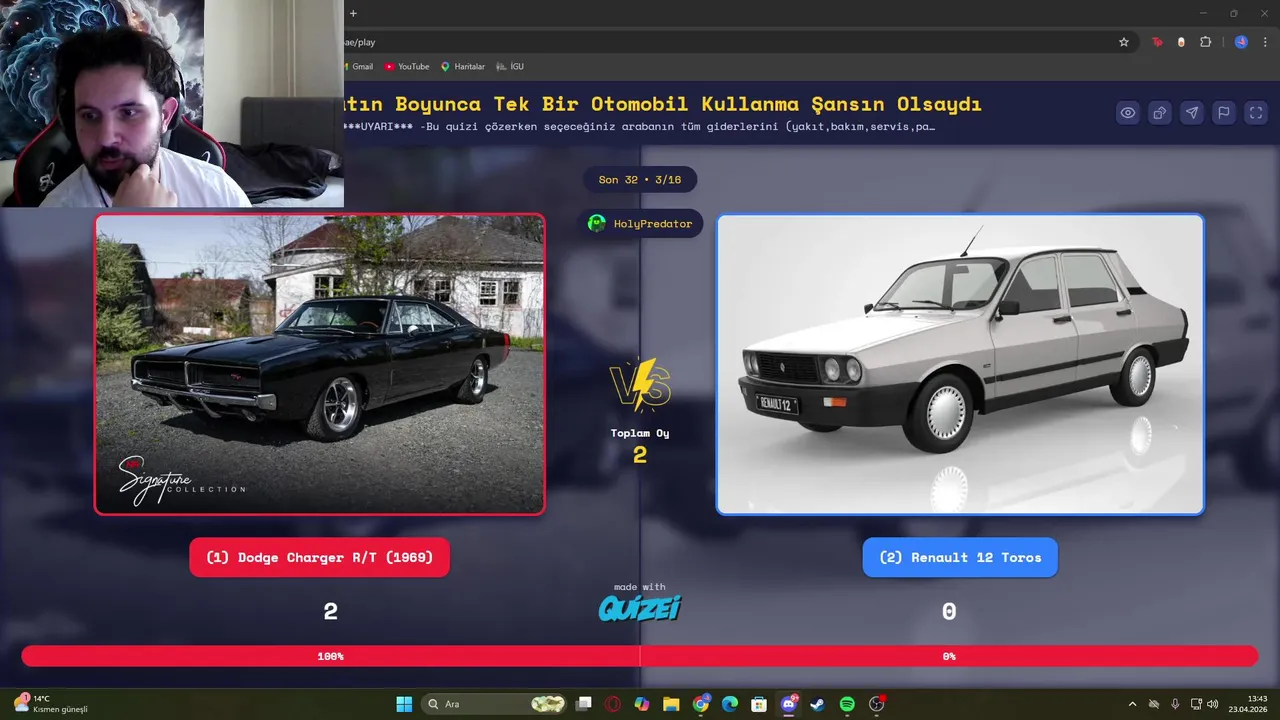
Task: Click the Toplam Oy total votes count
Action: click(x=640, y=455)
